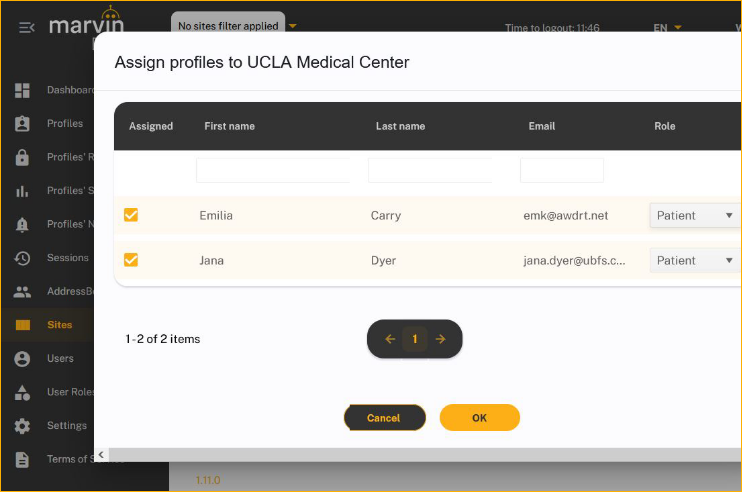Click the padlock icon for Profiles' roles
This screenshot has height=492, width=742.
pos(22,158)
